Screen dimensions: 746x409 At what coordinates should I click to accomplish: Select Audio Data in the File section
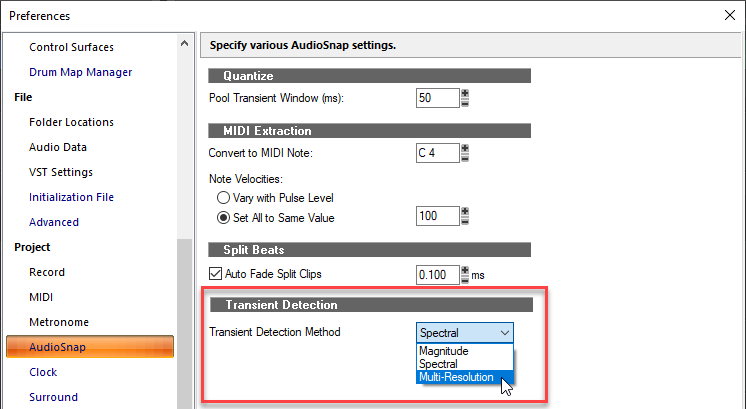pyautogui.click(x=58, y=147)
